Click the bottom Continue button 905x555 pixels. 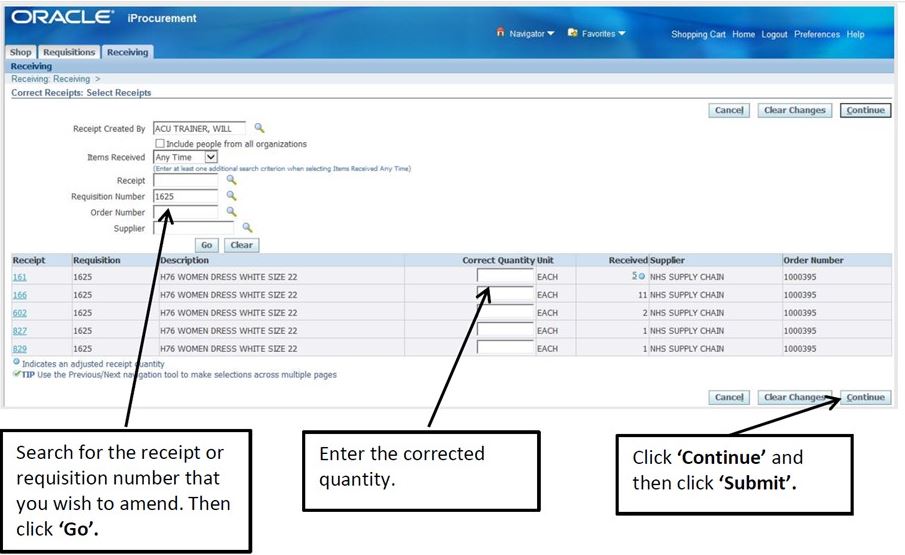tap(865, 398)
